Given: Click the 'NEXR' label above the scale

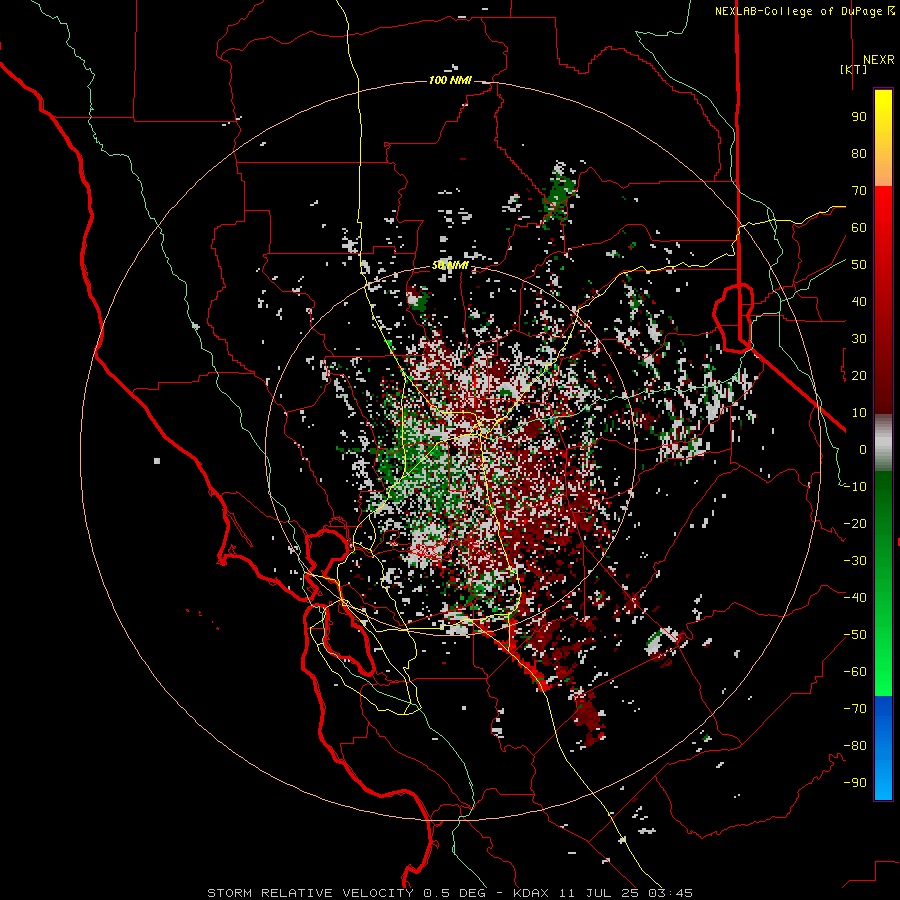Looking at the screenshot, I should point(879,60).
